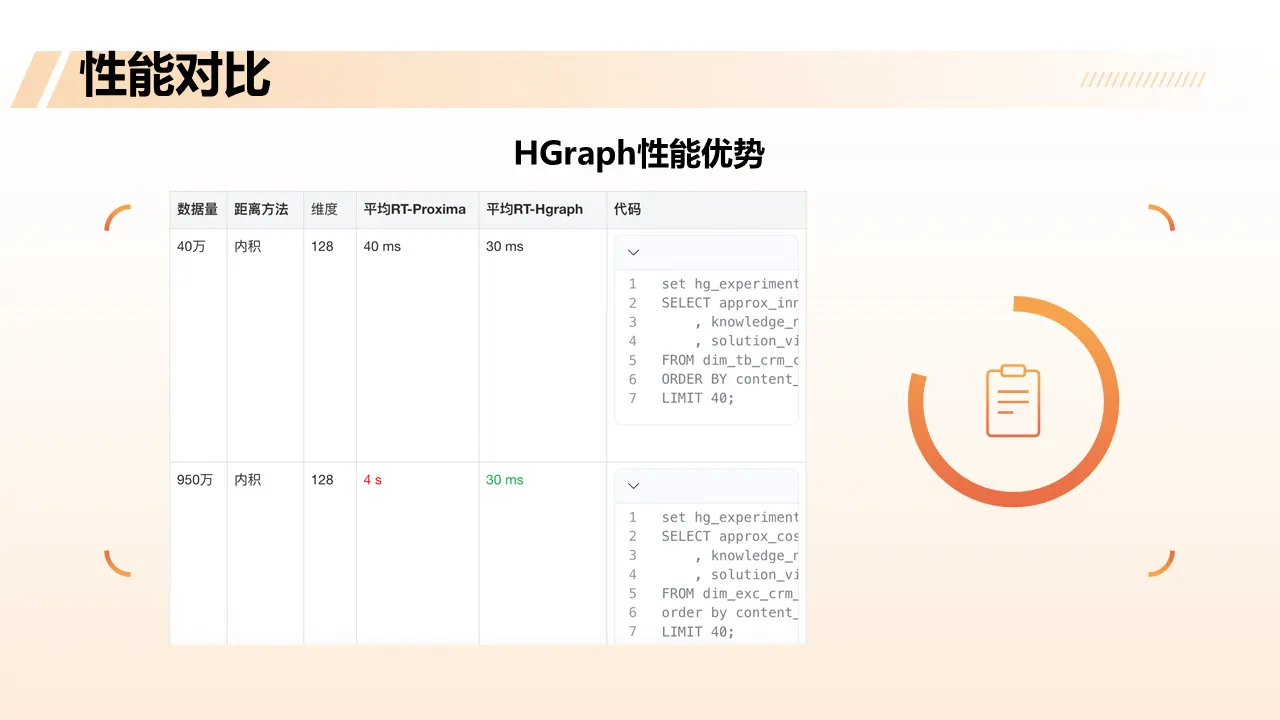Click the clipboard document icon inside the circular ring
The height and width of the screenshot is (720, 1280).
(x=1013, y=400)
